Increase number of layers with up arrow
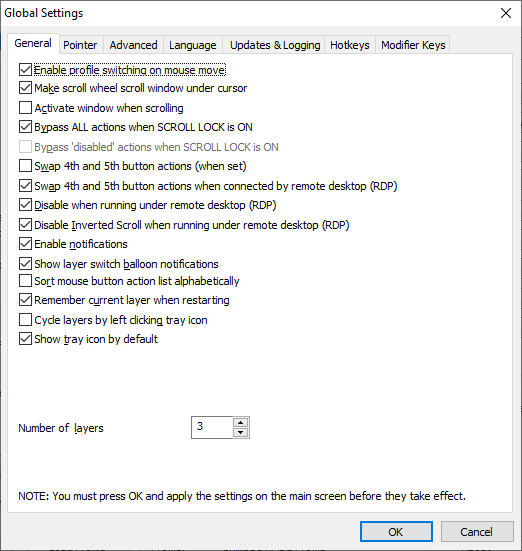This screenshot has height=551, width=522. [x=240, y=422]
